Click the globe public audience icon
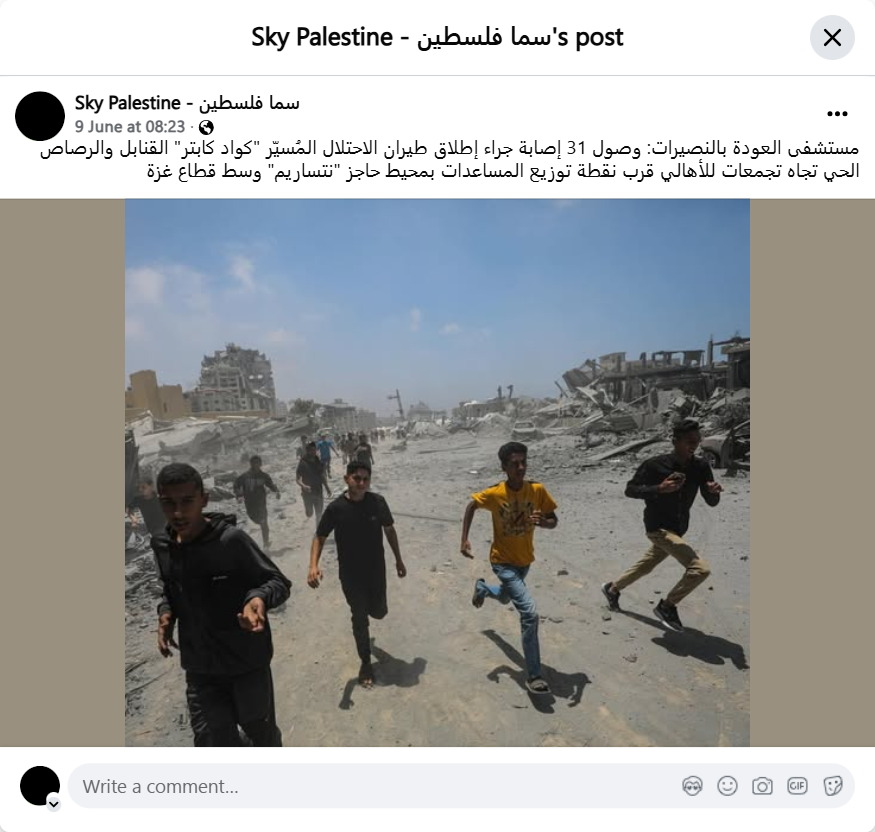875x832 pixels. click(206, 127)
